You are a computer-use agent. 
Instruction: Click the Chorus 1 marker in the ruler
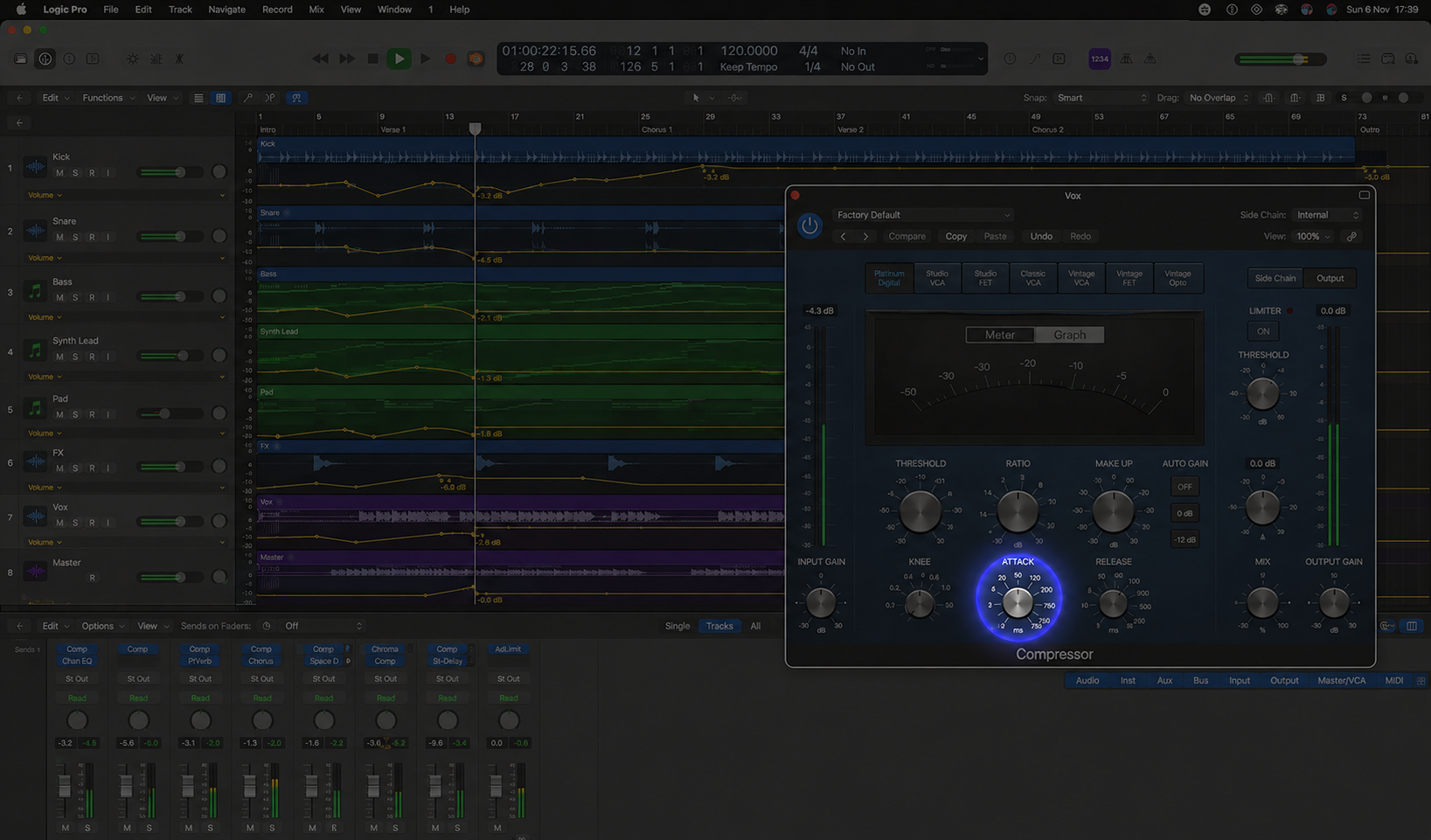tap(656, 129)
